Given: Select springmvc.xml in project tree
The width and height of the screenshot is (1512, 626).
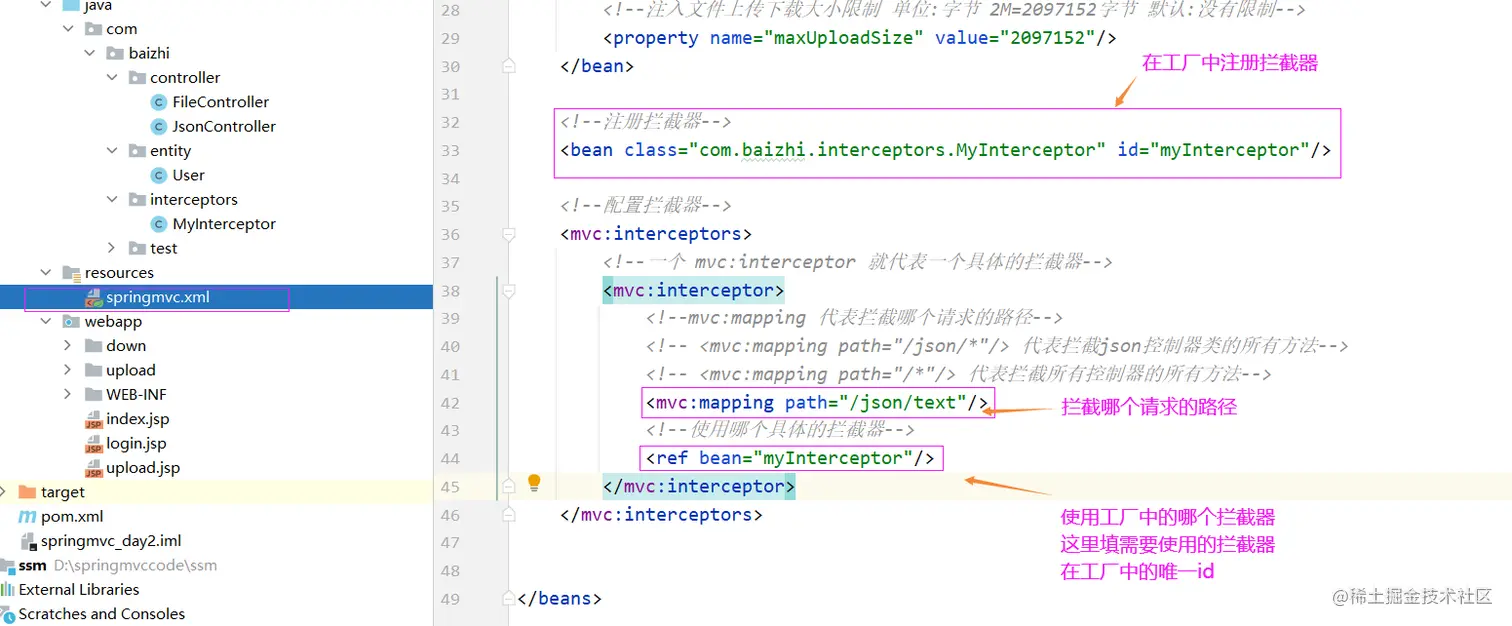Looking at the screenshot, I should click(158, 297).
